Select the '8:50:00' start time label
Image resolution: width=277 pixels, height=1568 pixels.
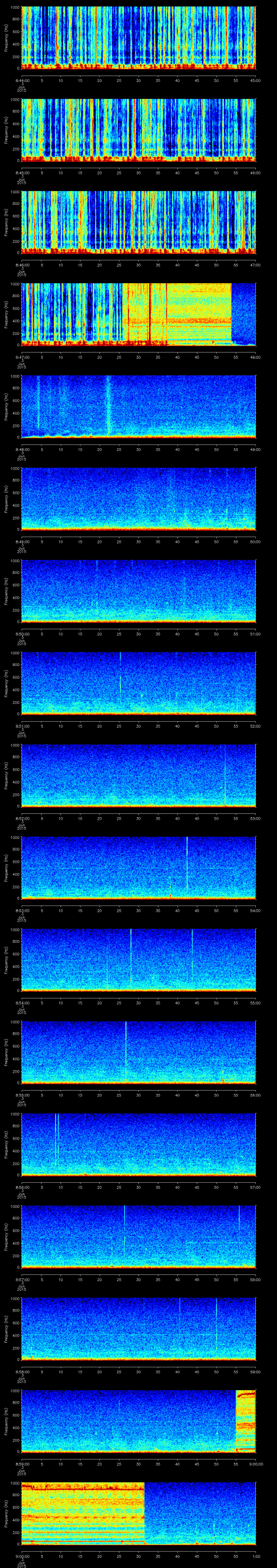tap(22, 634)
